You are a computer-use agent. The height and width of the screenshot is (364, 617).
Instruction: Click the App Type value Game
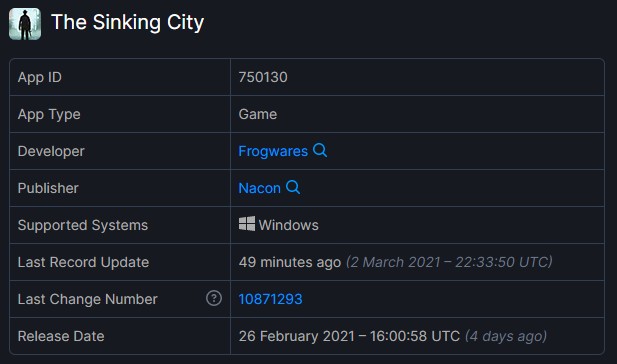click(x=258, y=114)
